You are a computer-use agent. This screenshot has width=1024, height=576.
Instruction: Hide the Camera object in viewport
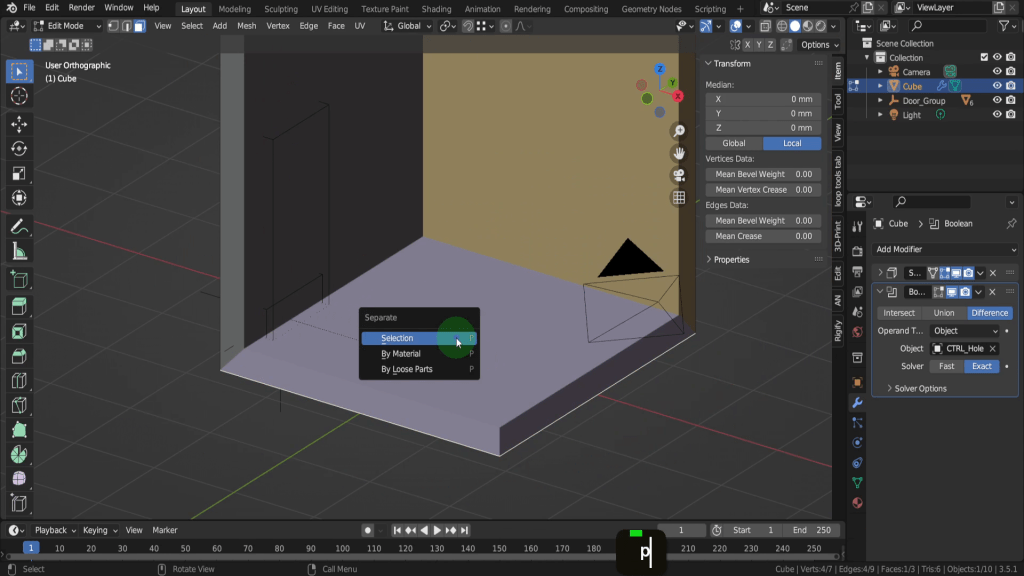point(997,72)
